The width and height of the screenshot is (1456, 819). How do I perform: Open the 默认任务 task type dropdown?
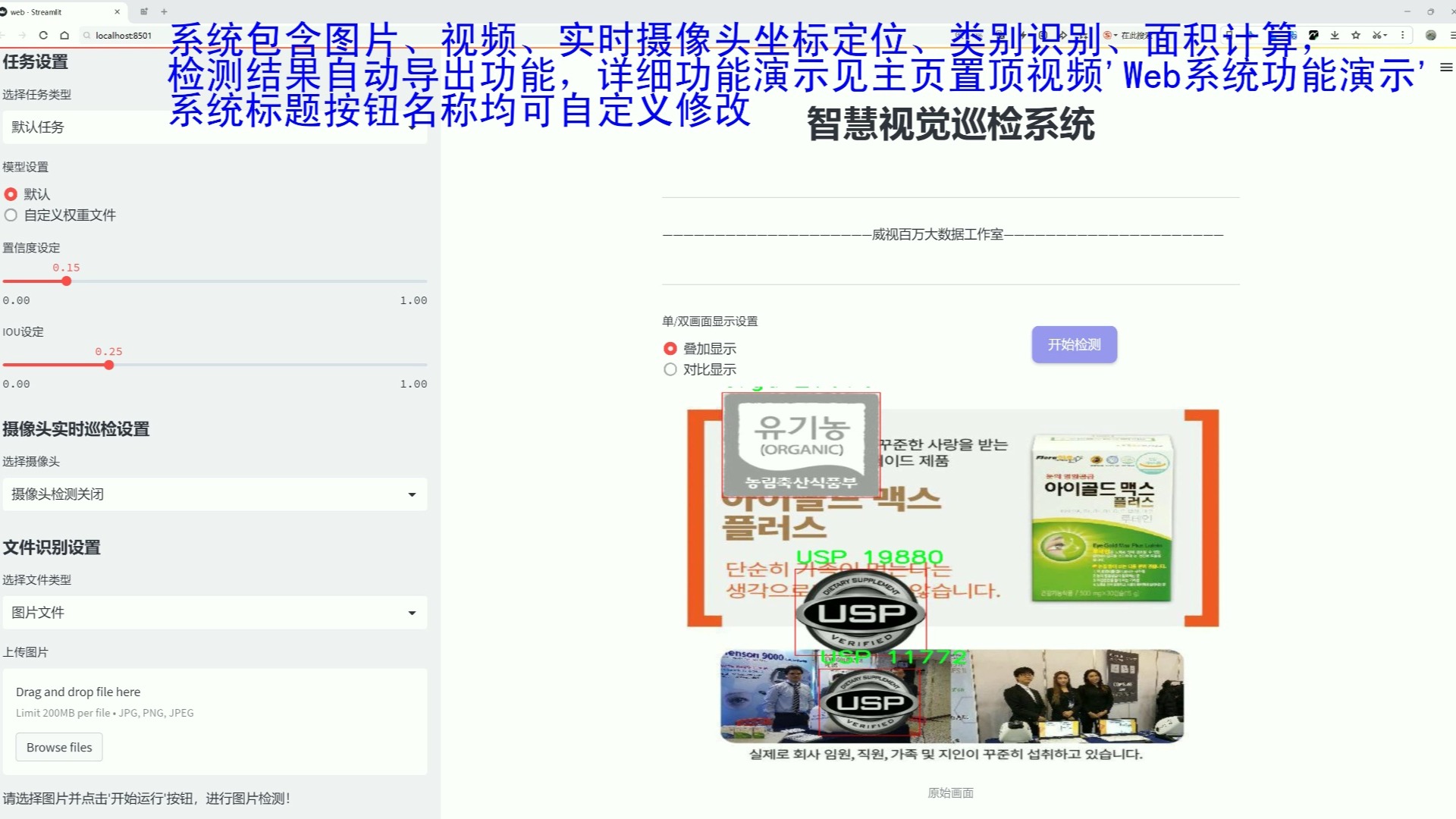click(x=215, y=127)
